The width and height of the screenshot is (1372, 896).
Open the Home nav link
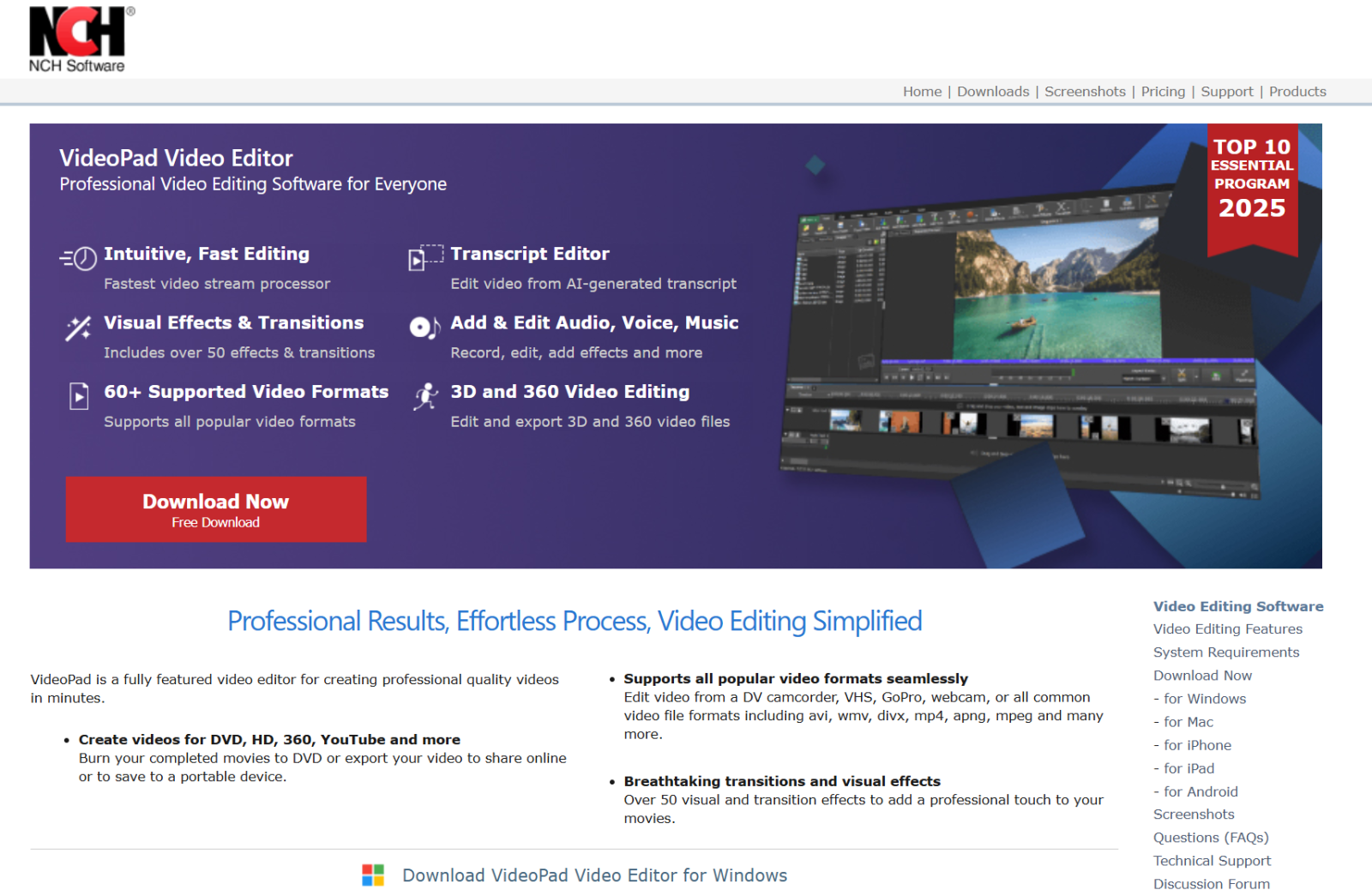(922, 92)
